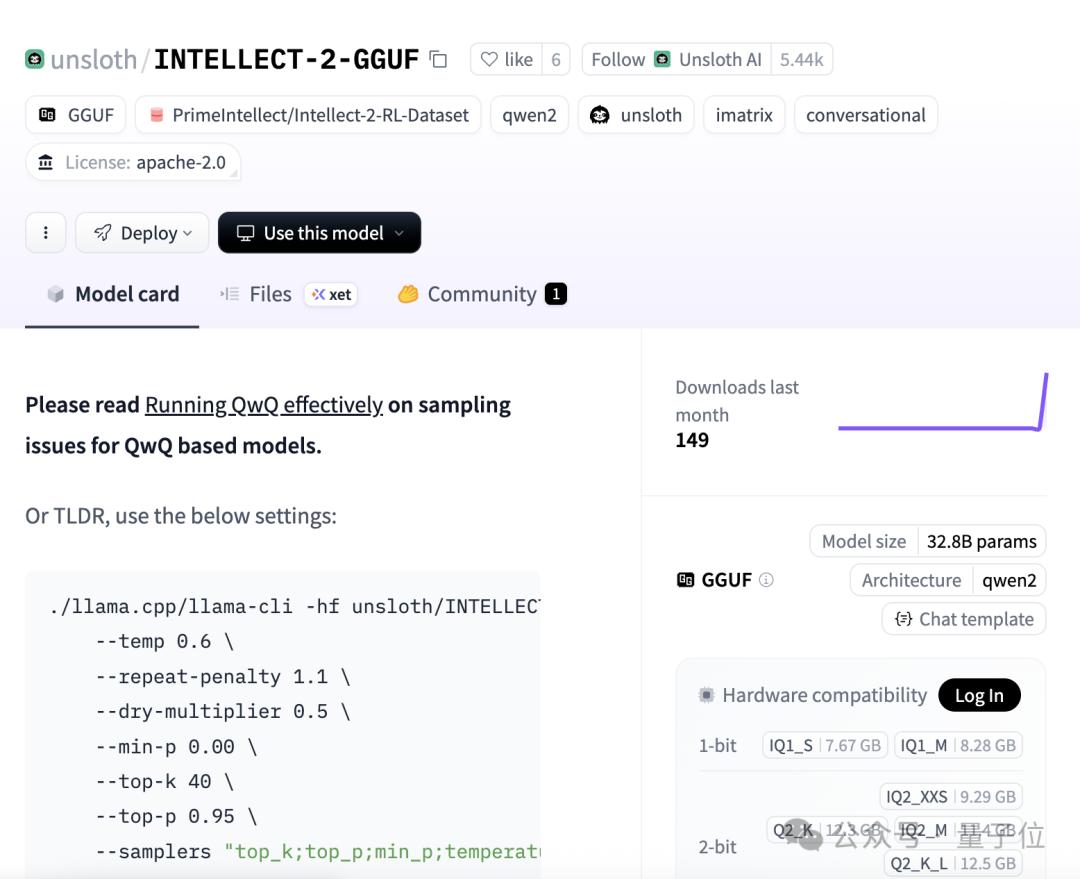Open the Chat template viewer
This screenshot has height=879, width=1080.
pos(964,619)
